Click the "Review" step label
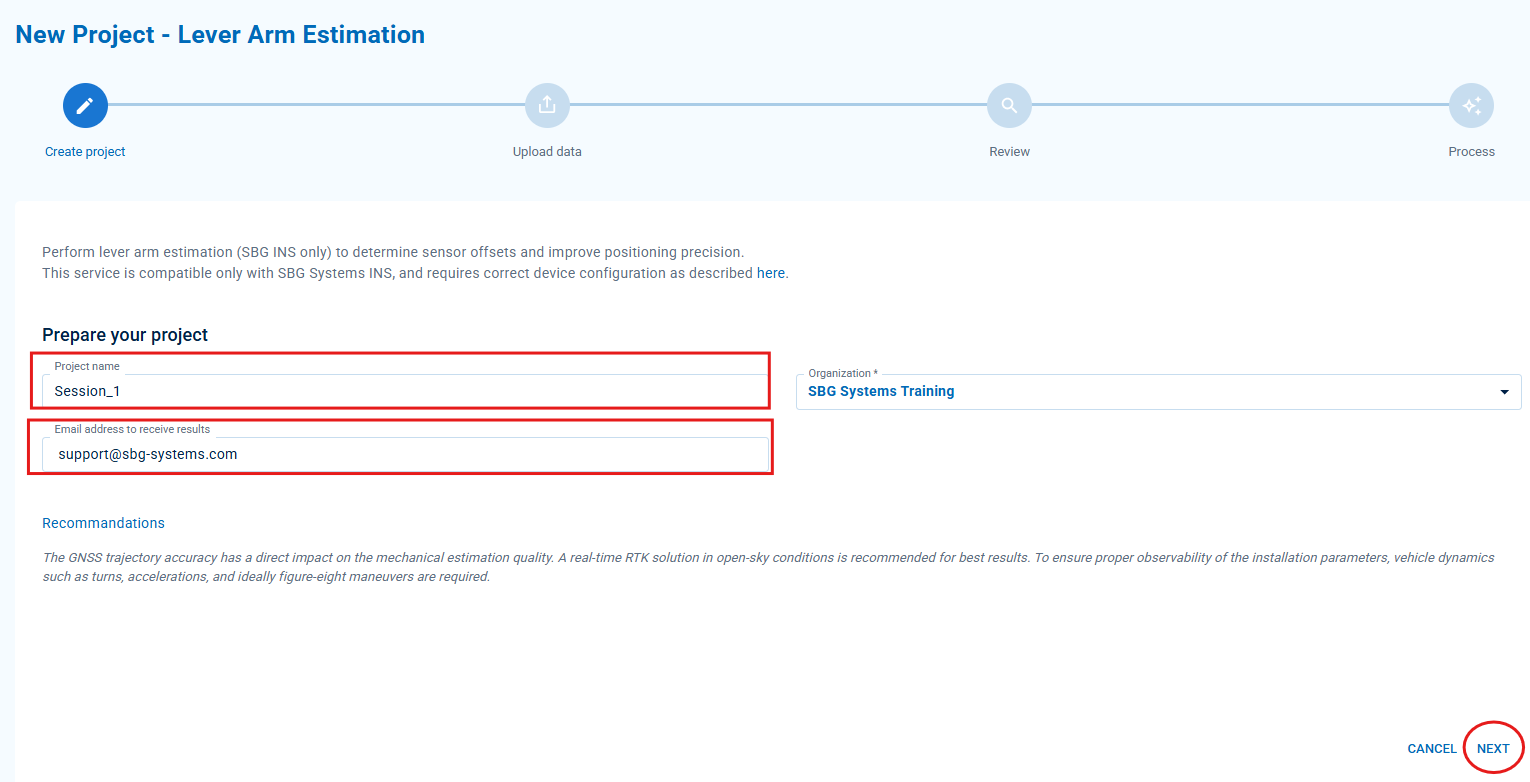The image size is (1530, 782). click(1009, 152)
